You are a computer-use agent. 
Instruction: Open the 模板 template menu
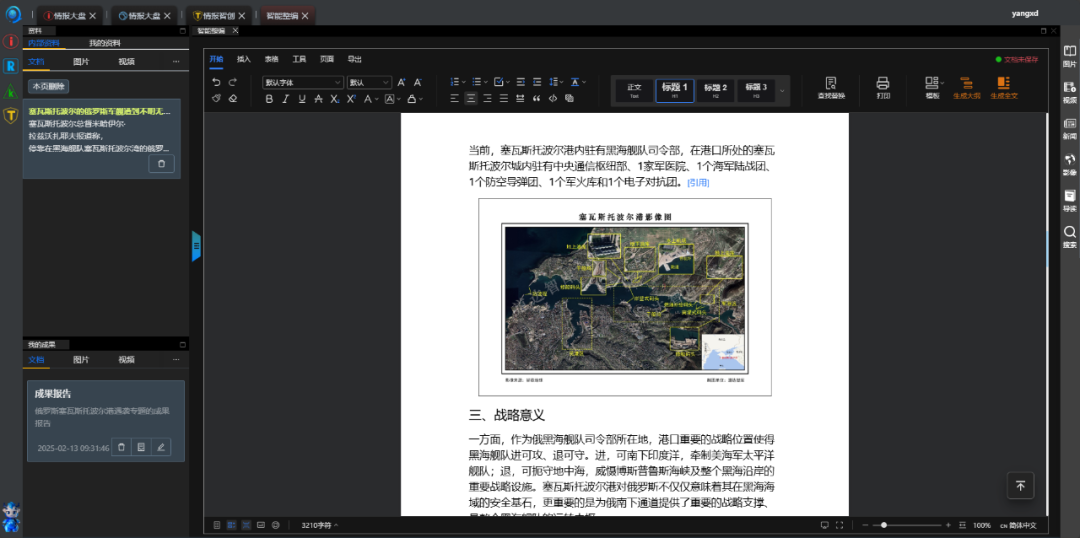[933, 88]
